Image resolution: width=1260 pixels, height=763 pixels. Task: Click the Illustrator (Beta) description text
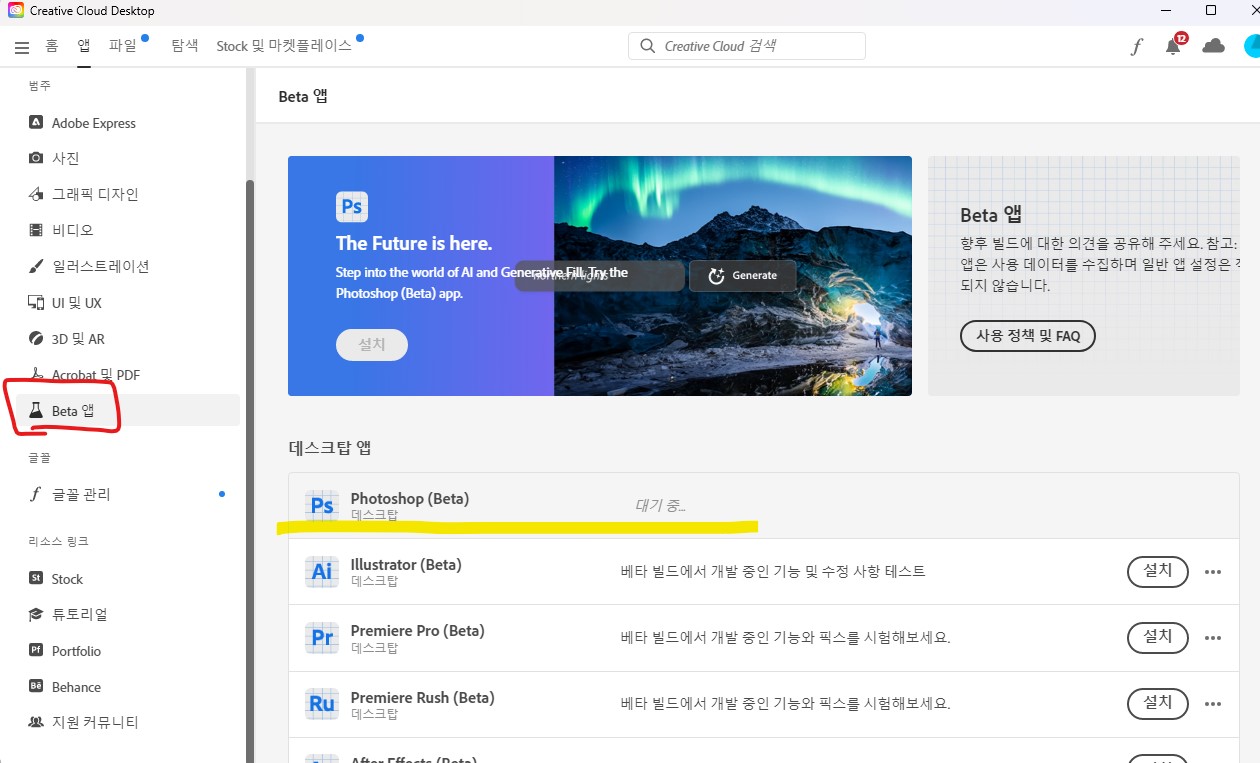[773, 572]
